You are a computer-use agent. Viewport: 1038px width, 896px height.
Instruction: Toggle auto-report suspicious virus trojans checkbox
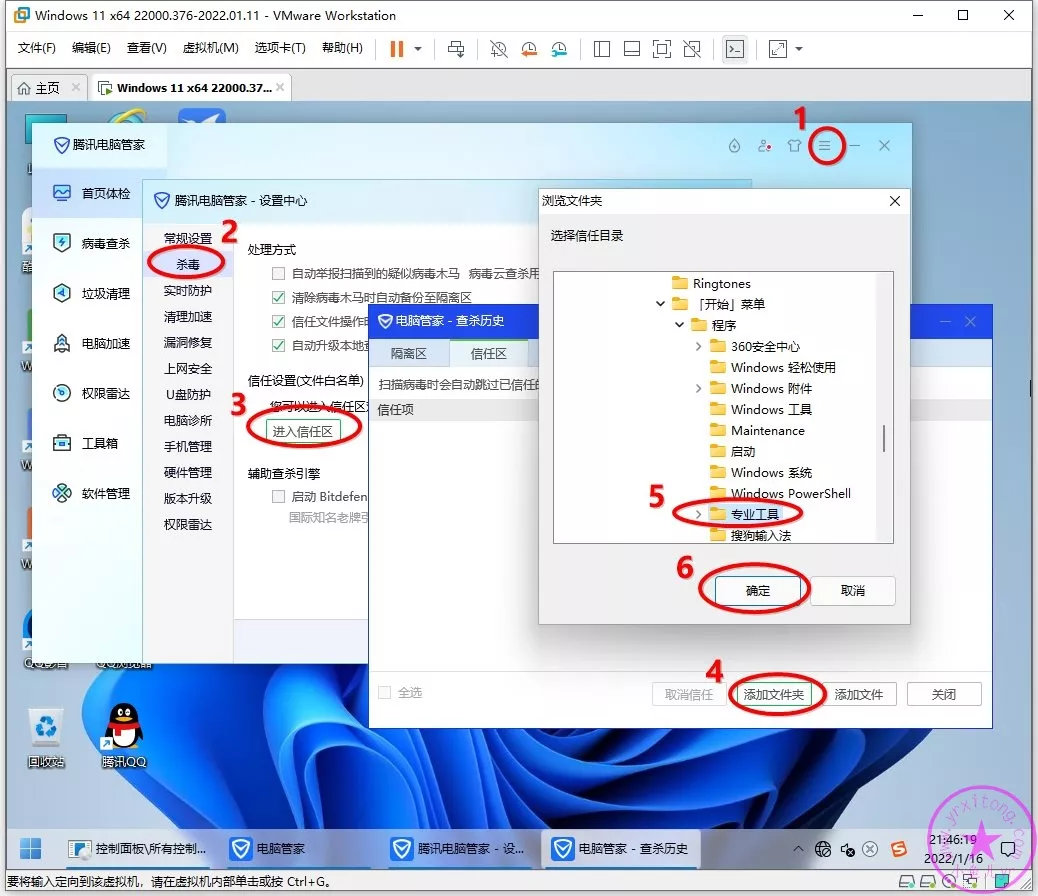click(x=279, y=273)
